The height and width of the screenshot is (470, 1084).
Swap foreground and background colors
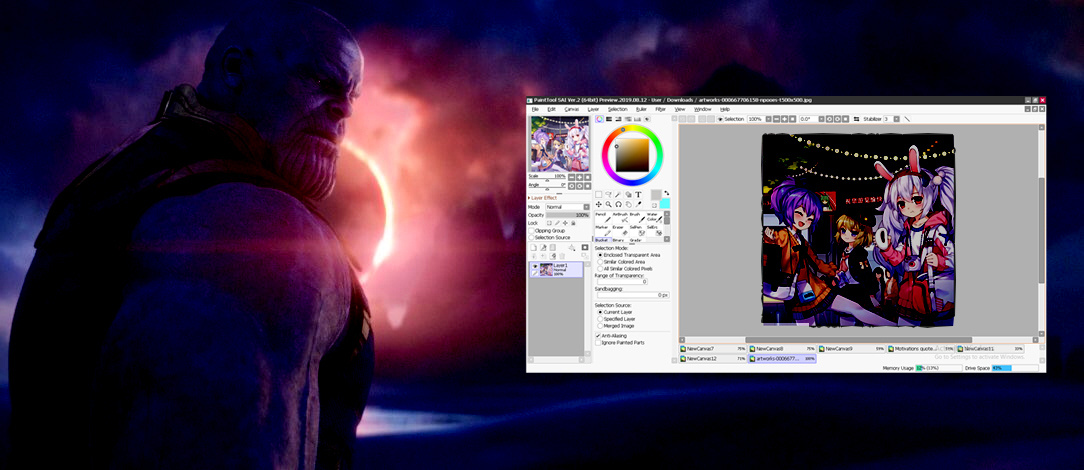point(666,193)
